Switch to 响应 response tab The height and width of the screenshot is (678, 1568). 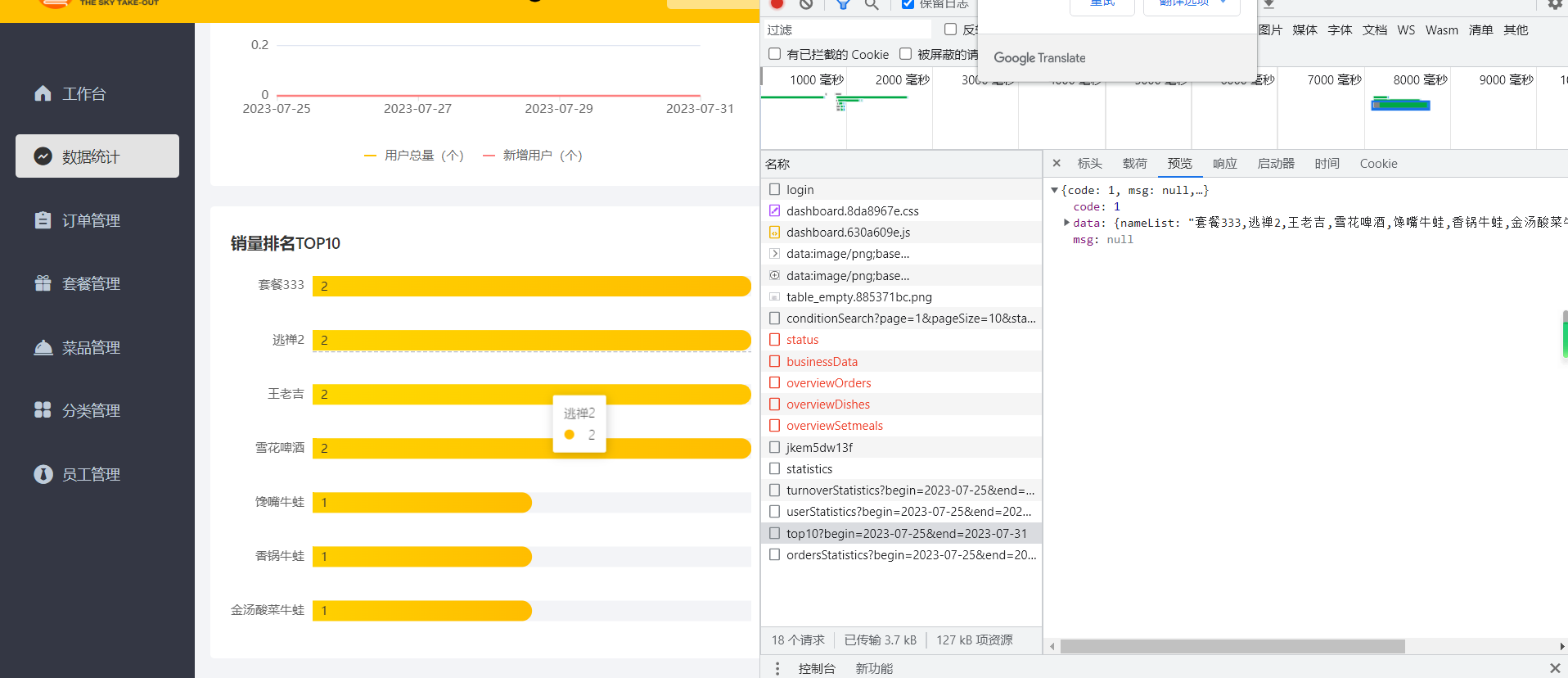[1224, 163]
